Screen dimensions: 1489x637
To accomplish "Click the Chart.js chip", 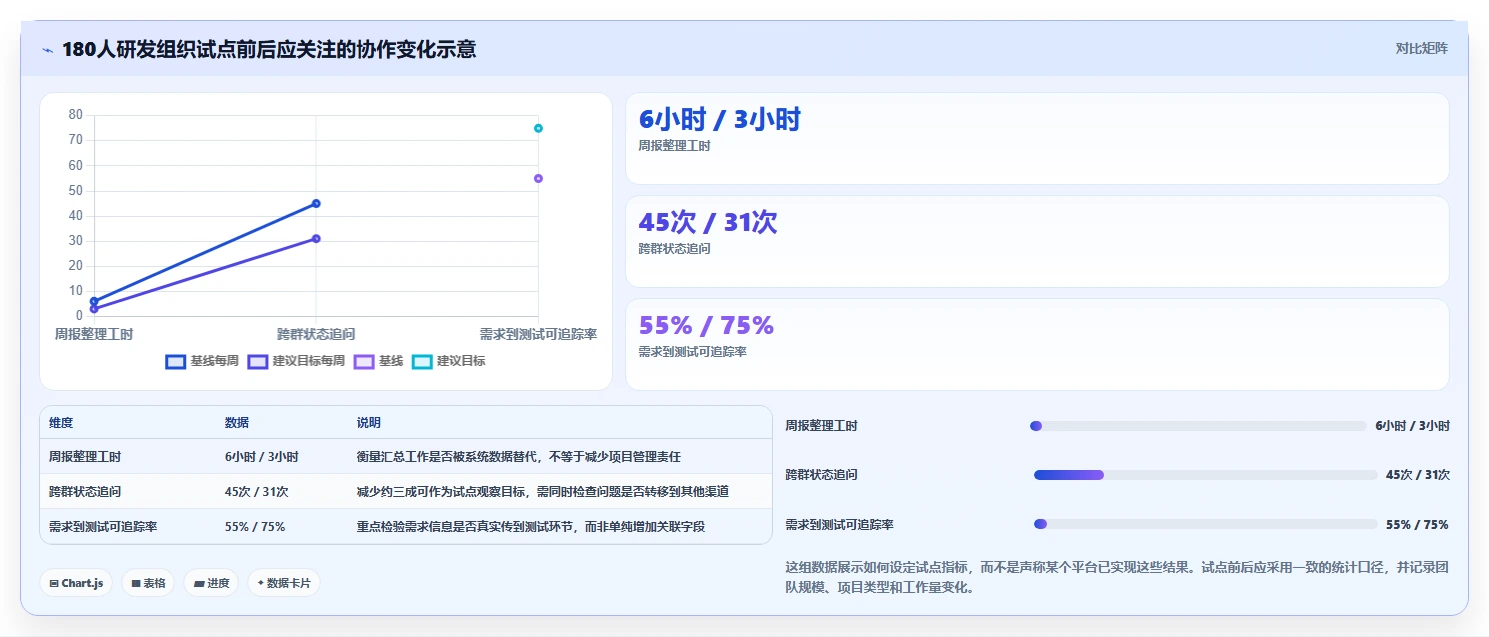I will click(x=76, y=583).
